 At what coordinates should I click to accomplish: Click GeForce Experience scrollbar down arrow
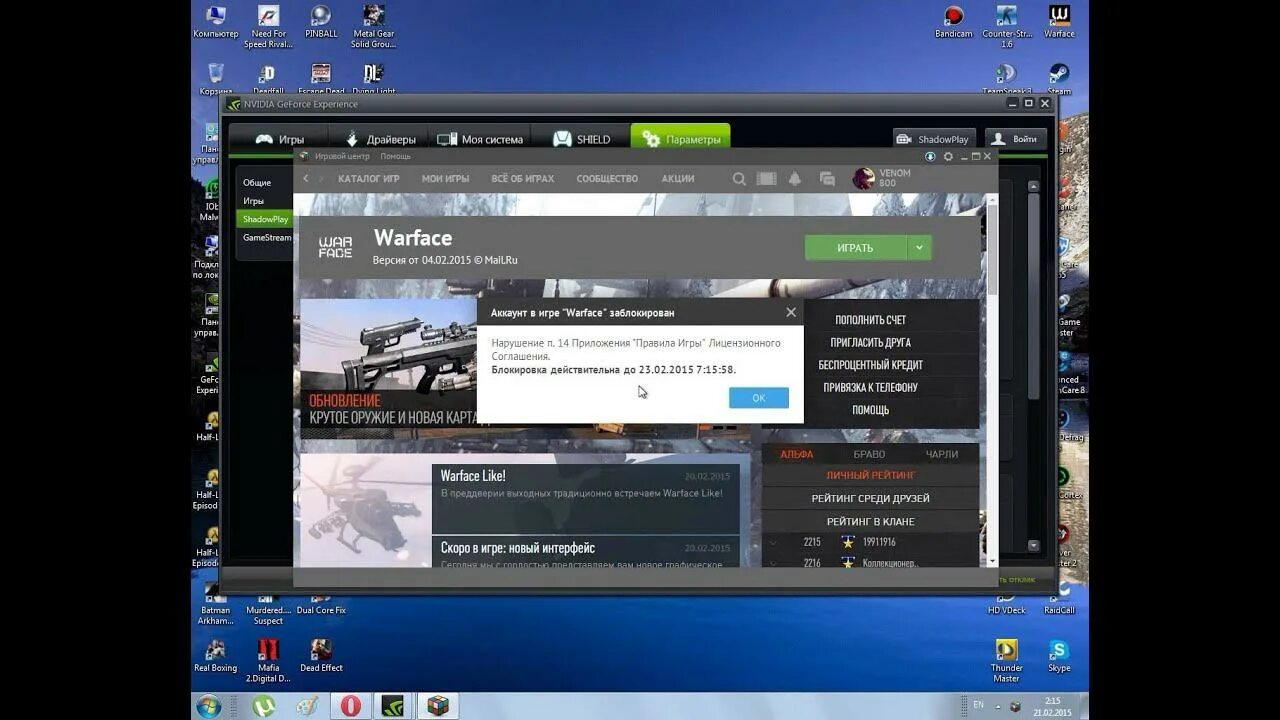click(x=1033, y=546)
